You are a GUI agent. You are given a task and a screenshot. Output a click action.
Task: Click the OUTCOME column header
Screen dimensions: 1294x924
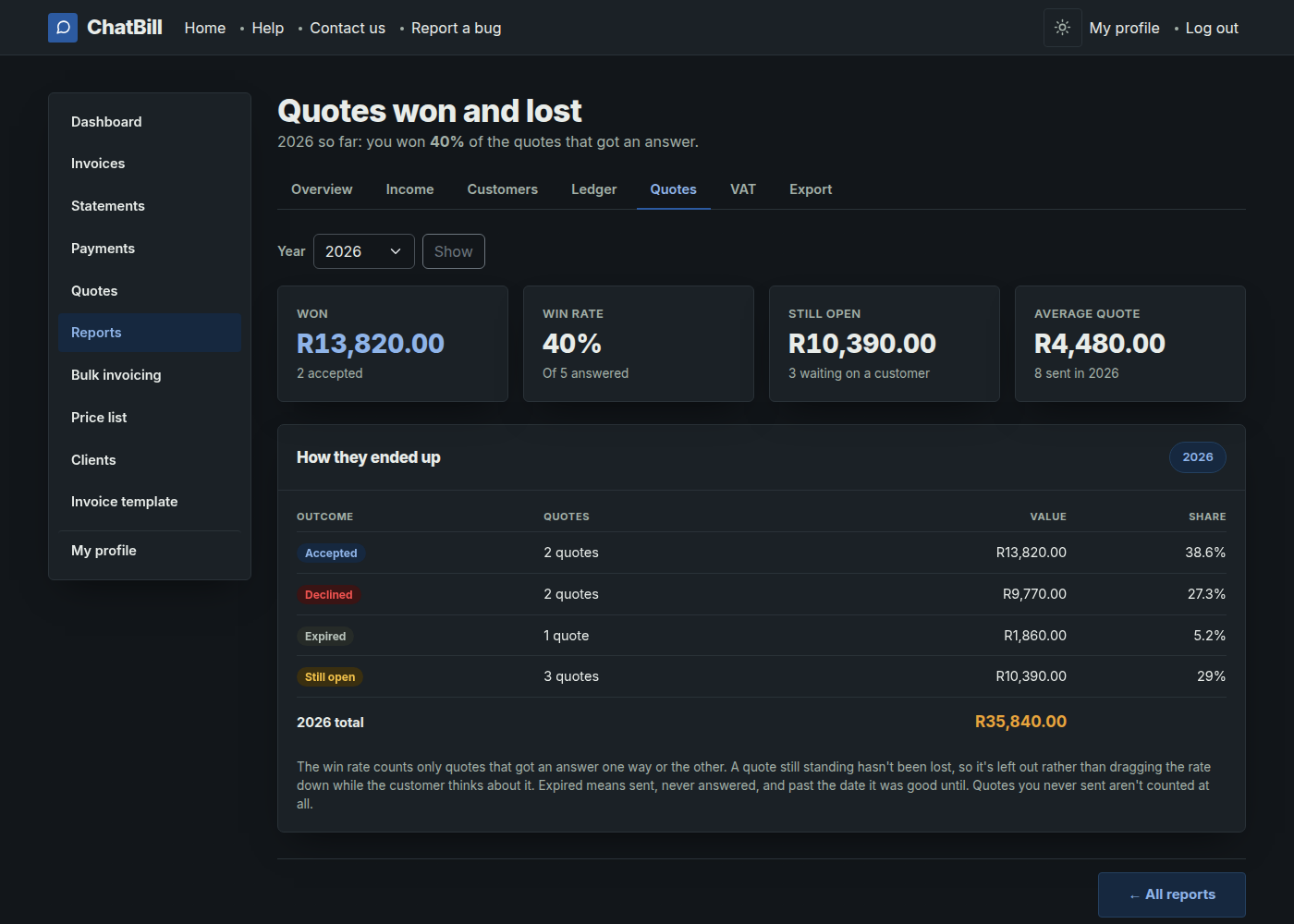click(x=324, y=517)
